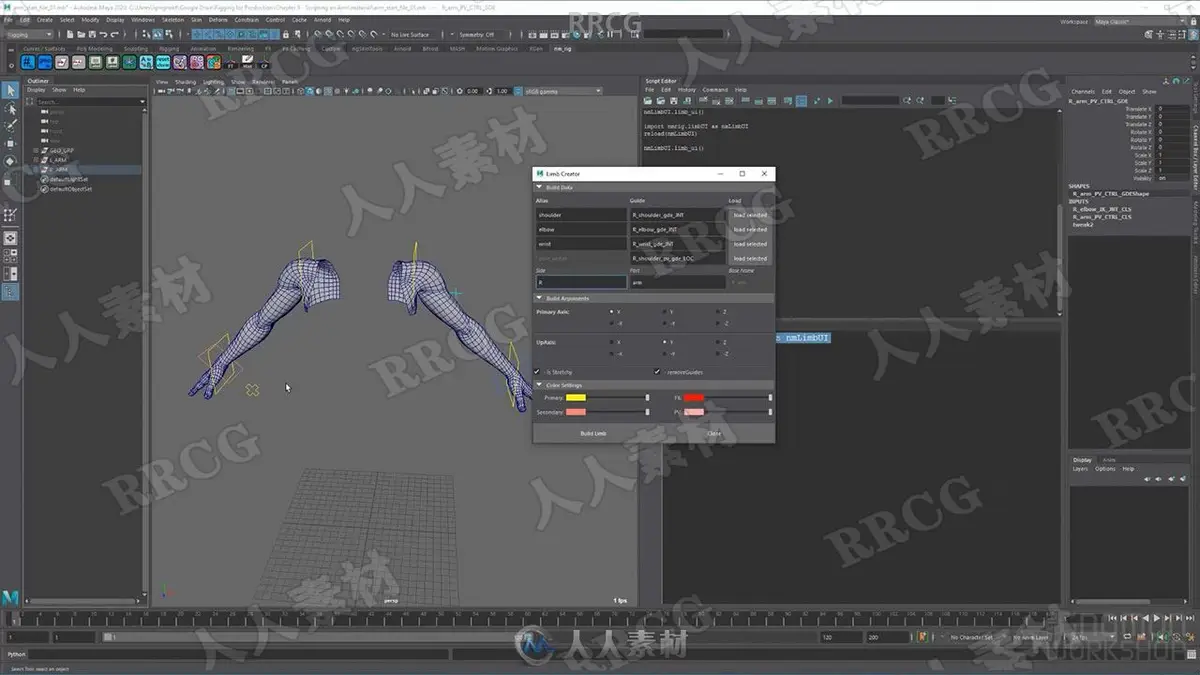This screenshot has width=1200, height=675.
Task: Click the Save Script icon in Script Editor
Action: [x=672, y=101]
